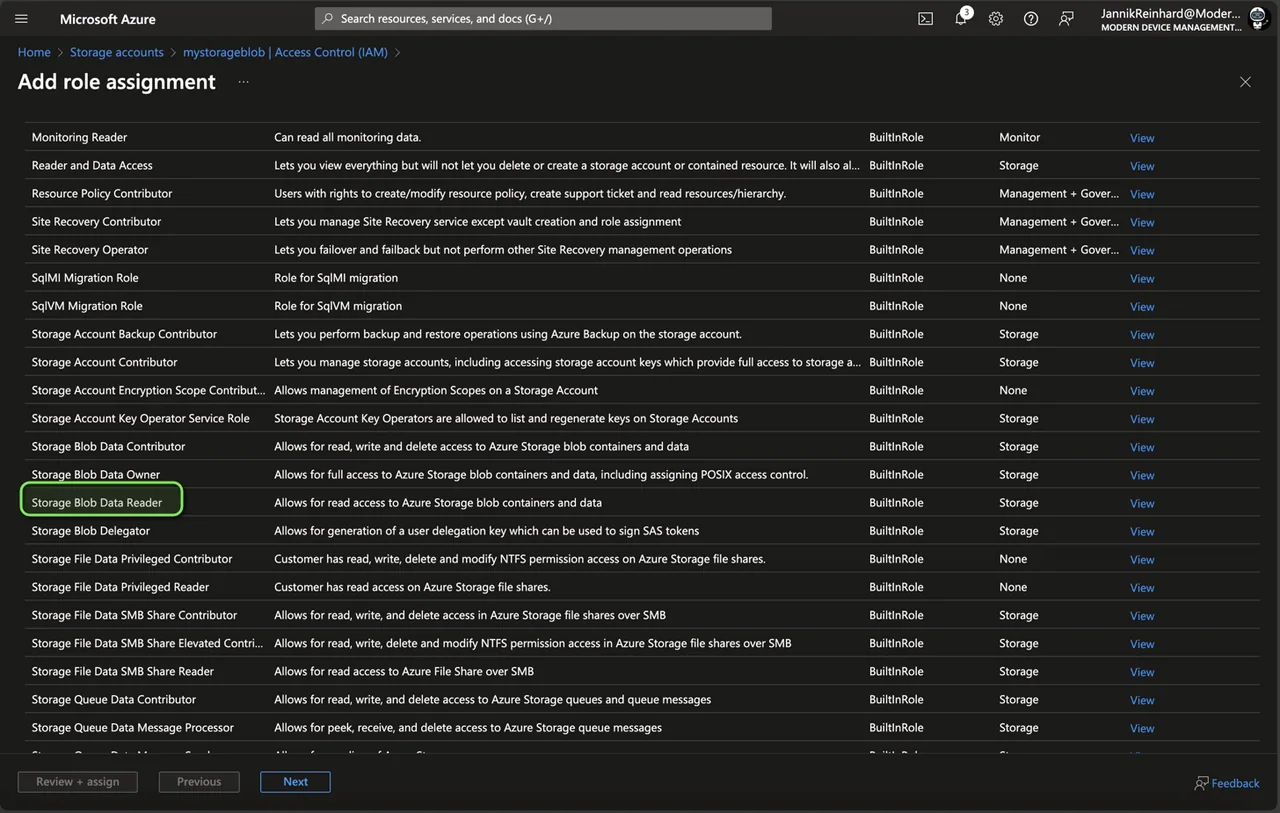Select the Storage Account Contributor role
This screenshot has height=813, width=1280.
click(x=105, y=362)
